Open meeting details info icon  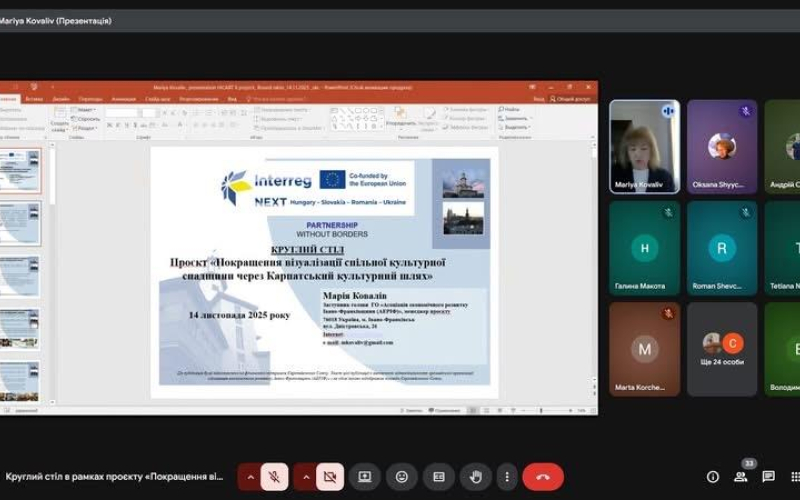coord(713,477)
